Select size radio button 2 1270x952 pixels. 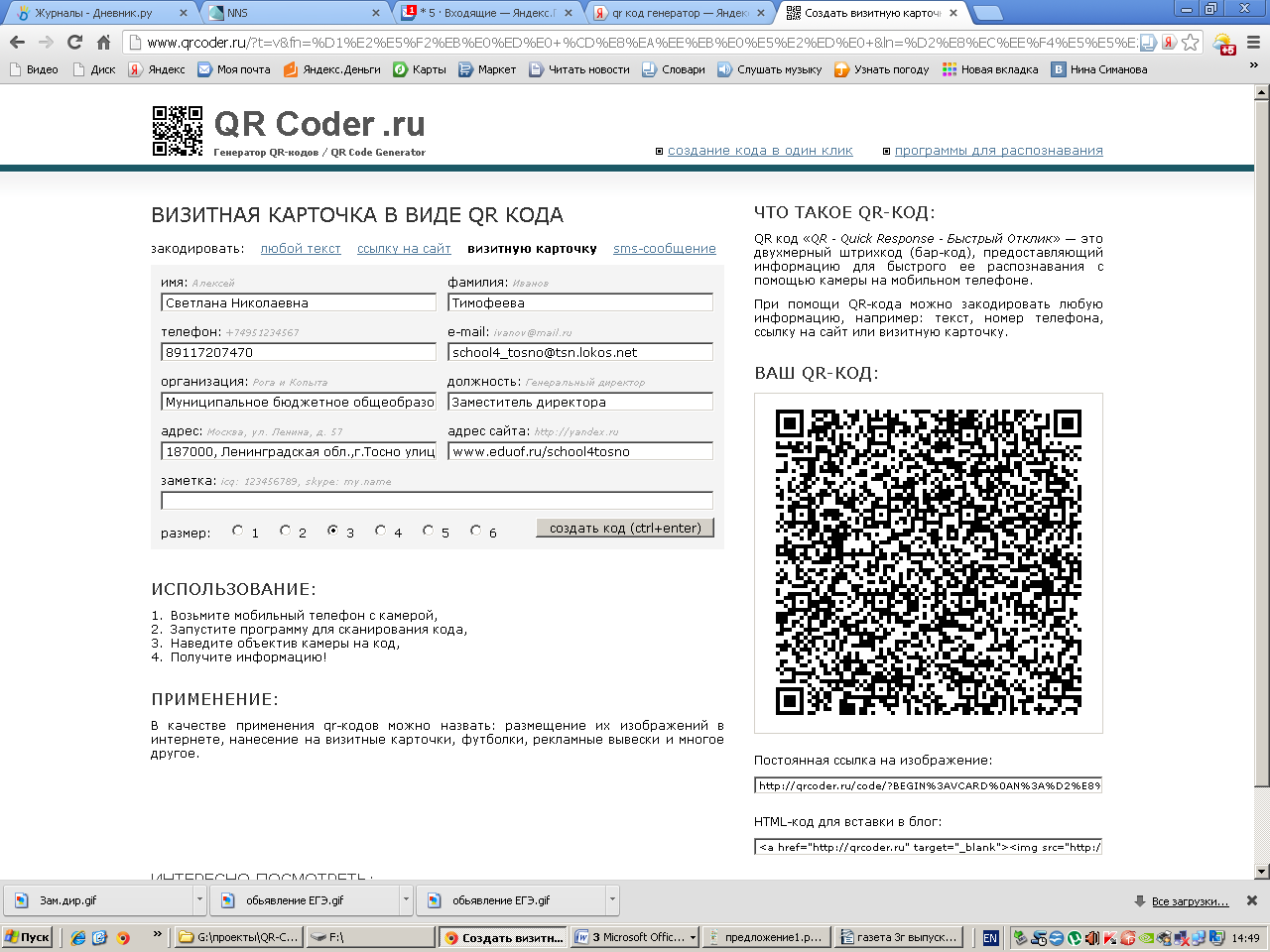point(285,531)
